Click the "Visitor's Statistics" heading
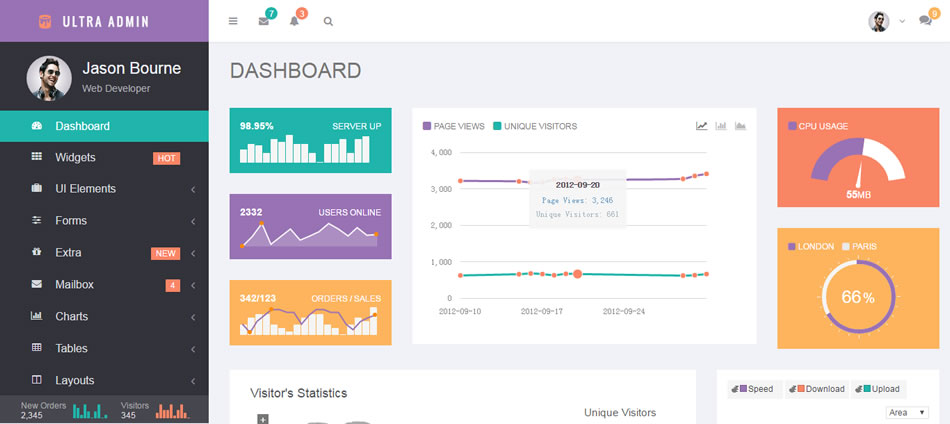Screen dimensions: 950x424 (x=299, y=393)
